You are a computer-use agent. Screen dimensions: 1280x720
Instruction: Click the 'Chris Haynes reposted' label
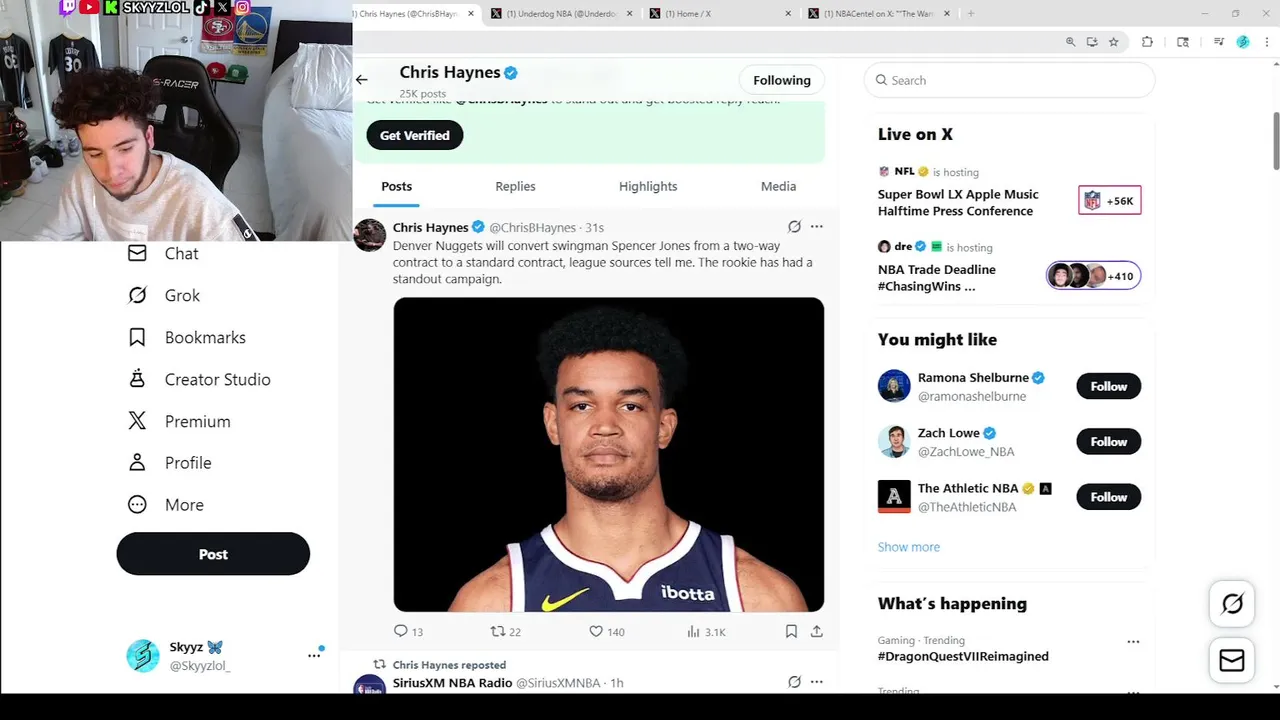point(449,665)
